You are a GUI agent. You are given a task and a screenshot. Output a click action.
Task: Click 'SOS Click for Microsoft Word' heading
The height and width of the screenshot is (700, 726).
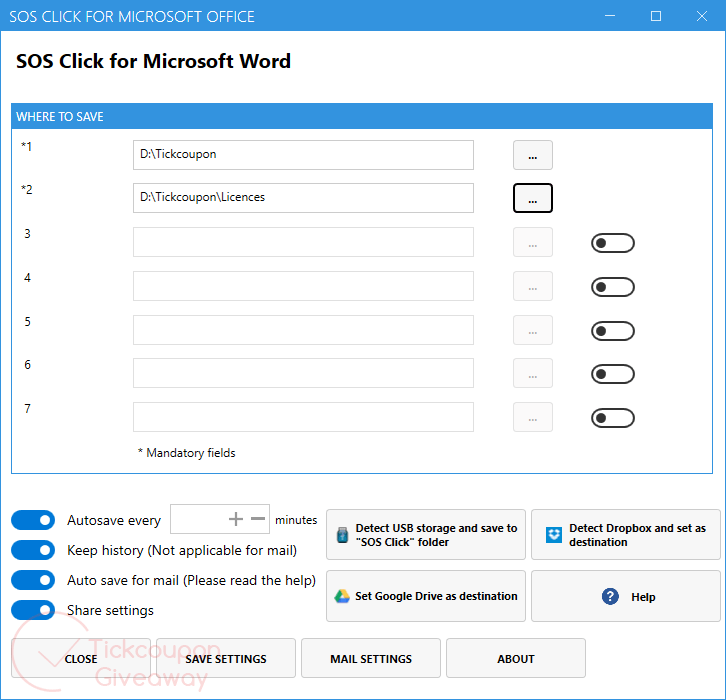[x=153, y=61]
